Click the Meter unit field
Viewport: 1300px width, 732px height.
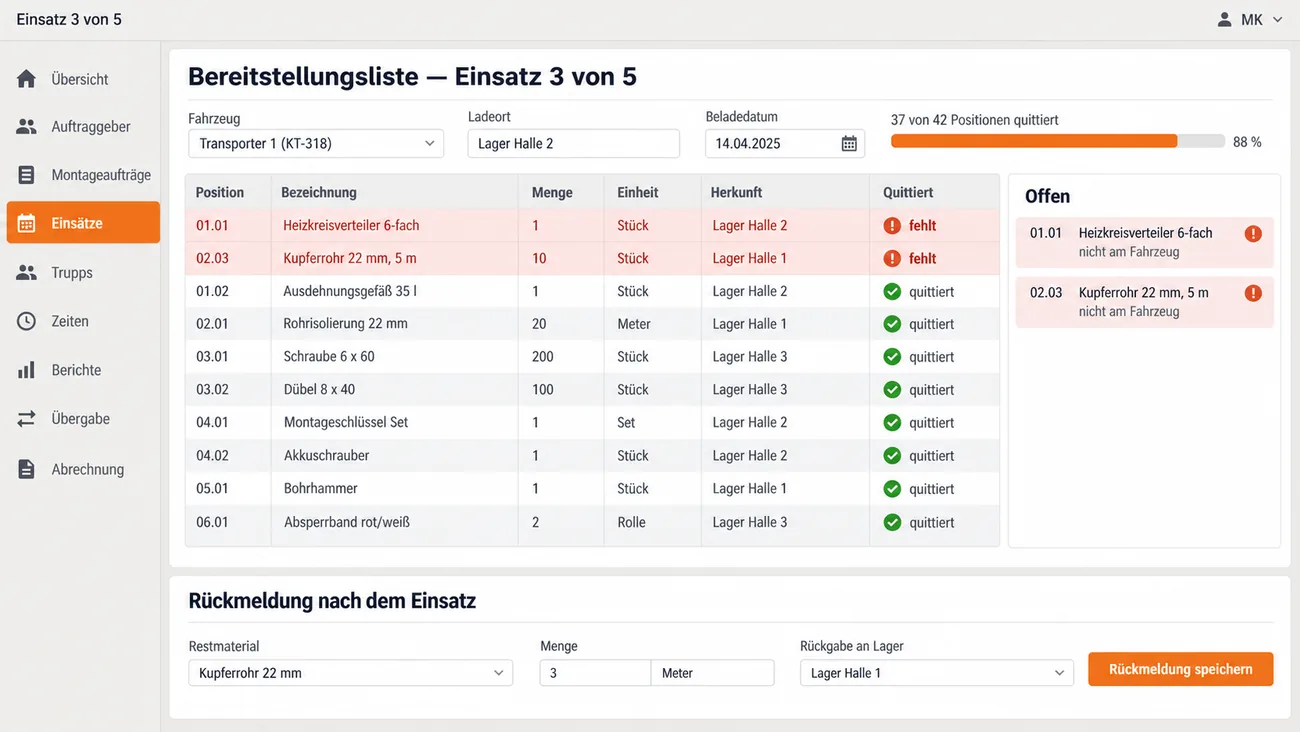(712, 673)
